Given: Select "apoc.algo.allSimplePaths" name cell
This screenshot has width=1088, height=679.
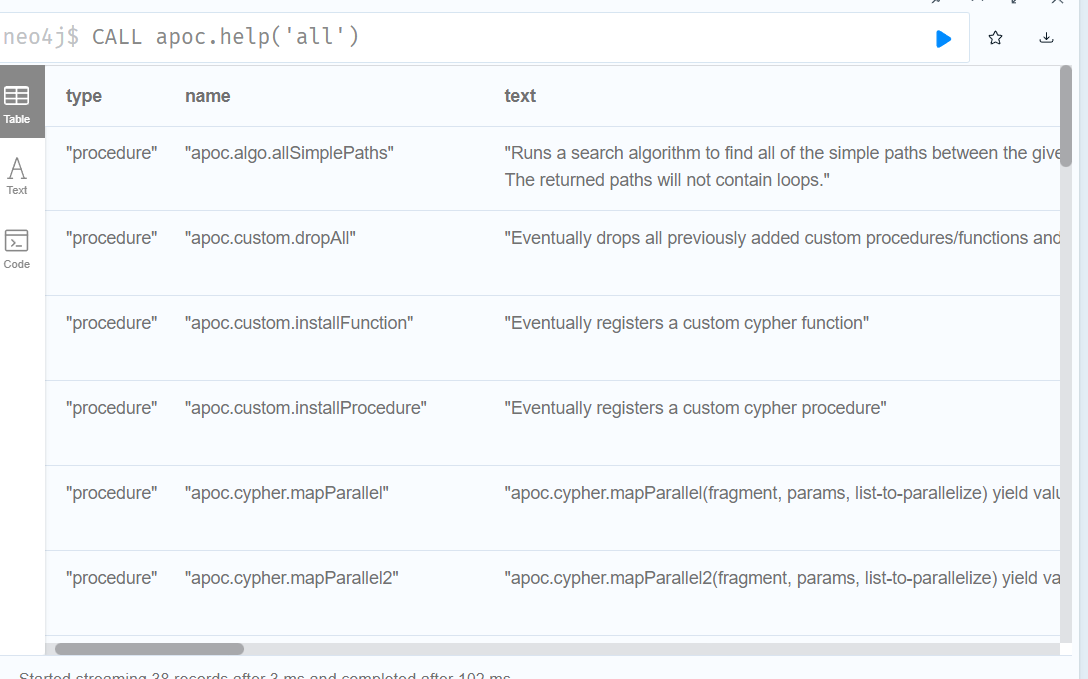Looking at the screenshot, I should pos(289,153).
